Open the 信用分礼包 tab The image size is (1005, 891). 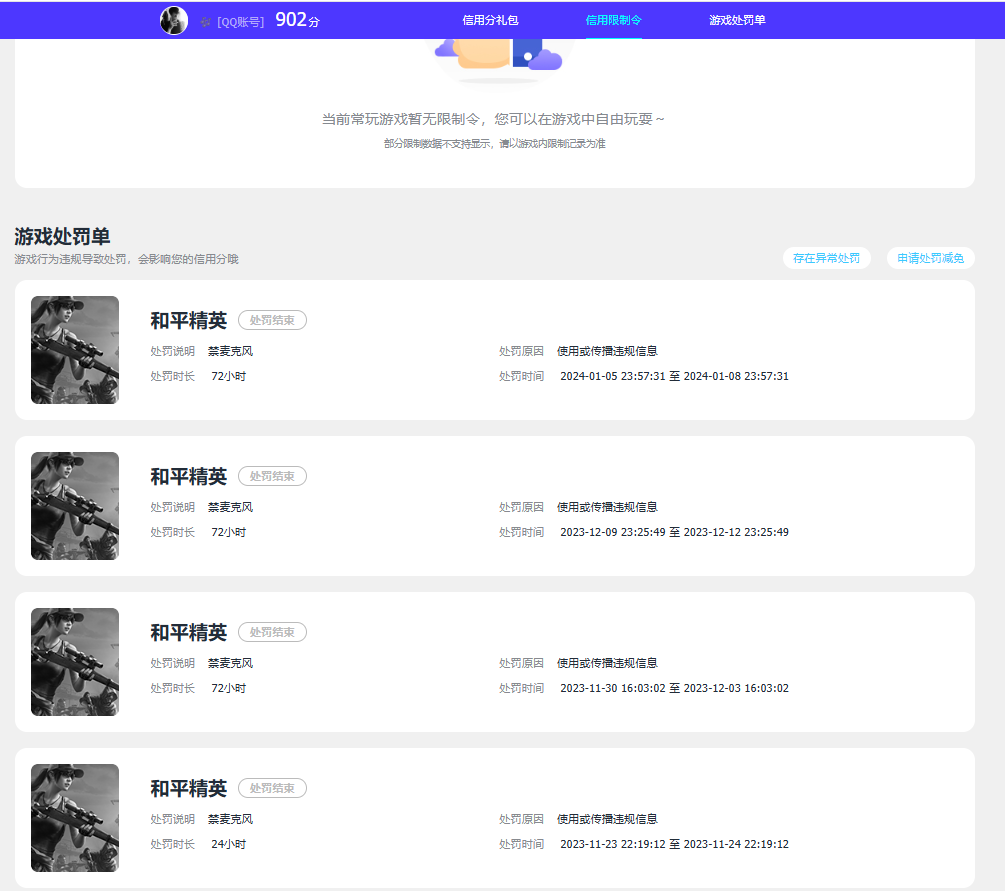tap(490, 20)
